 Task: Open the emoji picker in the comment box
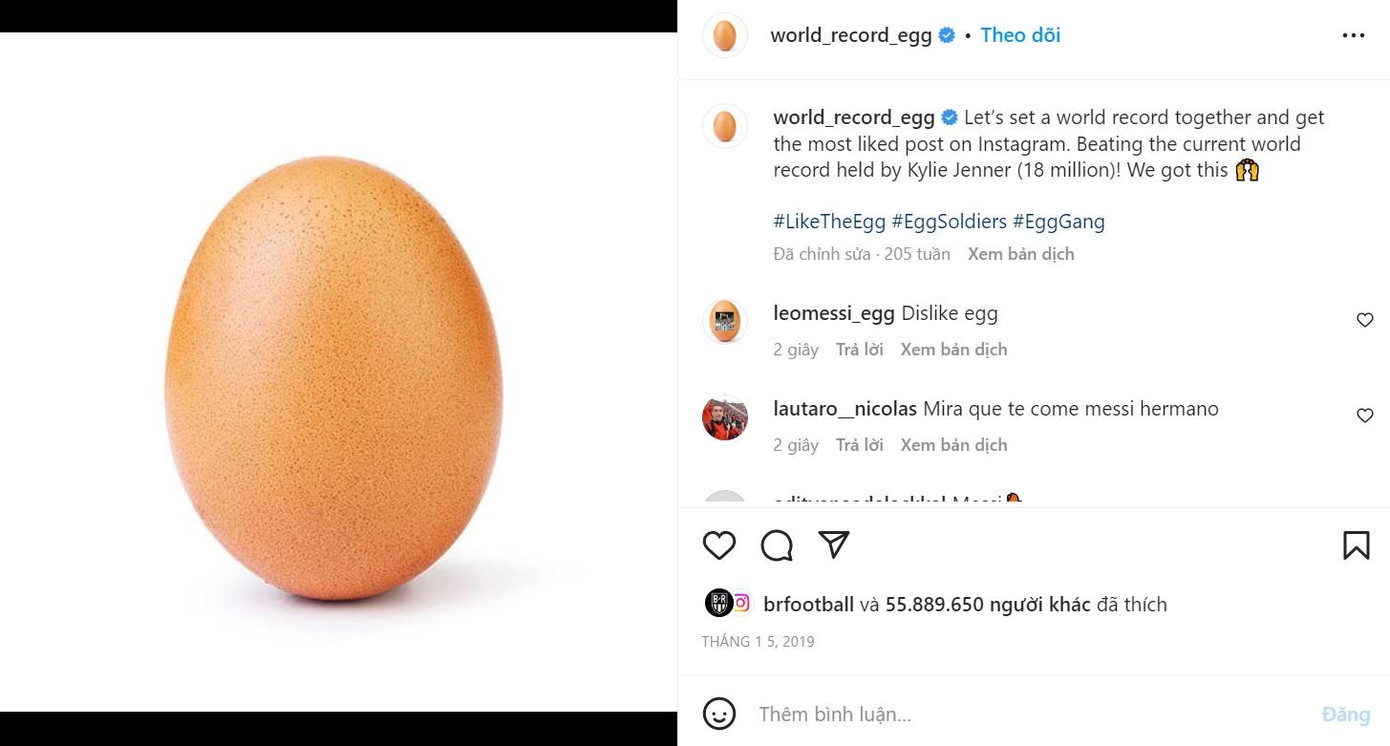[717, 714]
